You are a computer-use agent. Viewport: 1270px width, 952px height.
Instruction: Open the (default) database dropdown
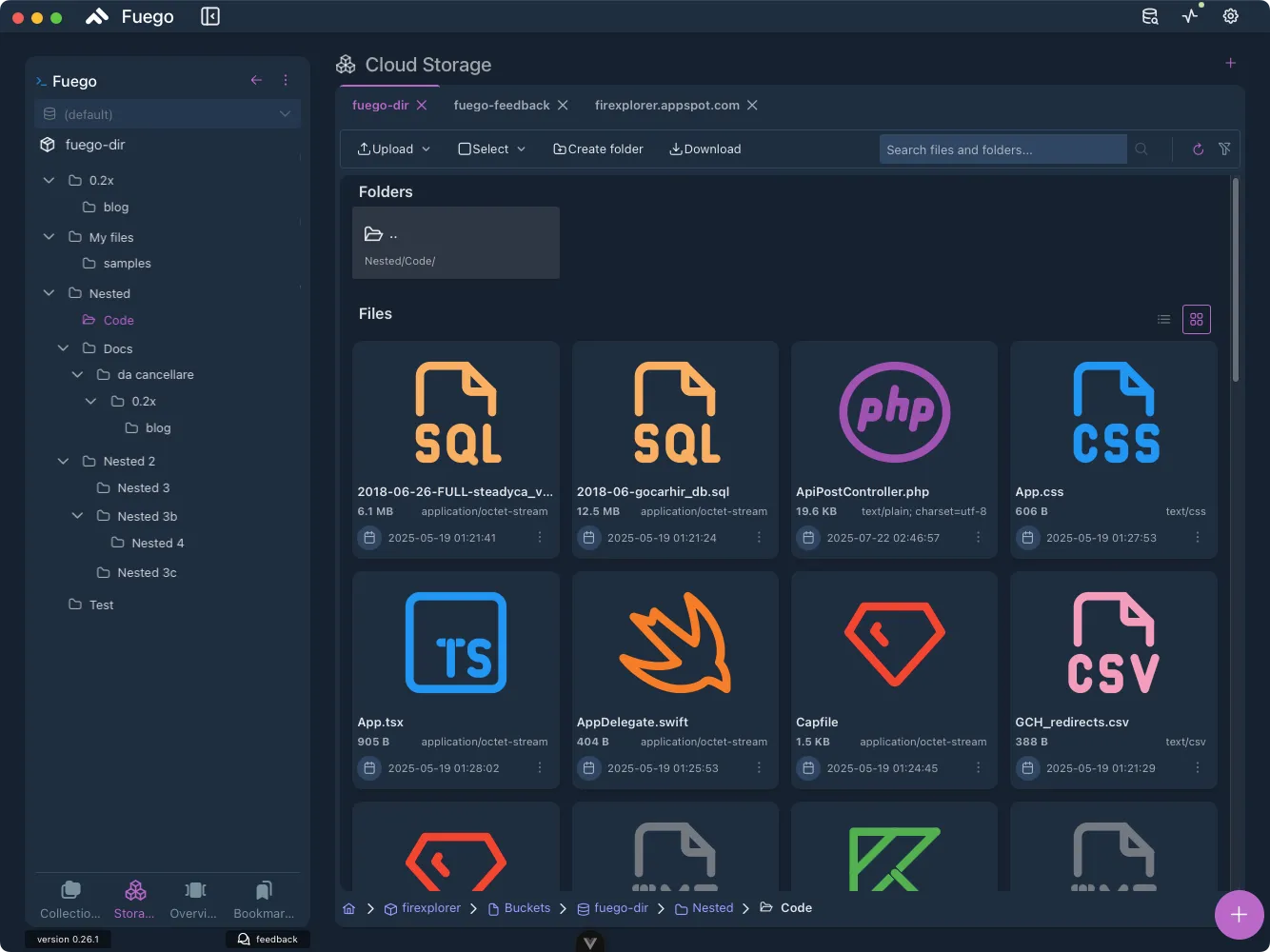tap(168, 113)
